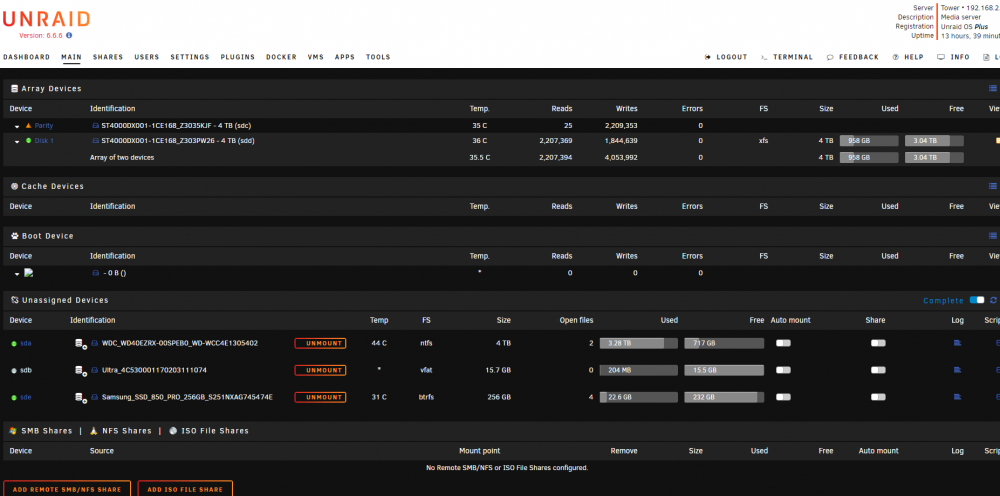The width and height of the screenshot is (1000, 496).
Task: Click the boot device drive icon
Action: (x=96, y=273)
